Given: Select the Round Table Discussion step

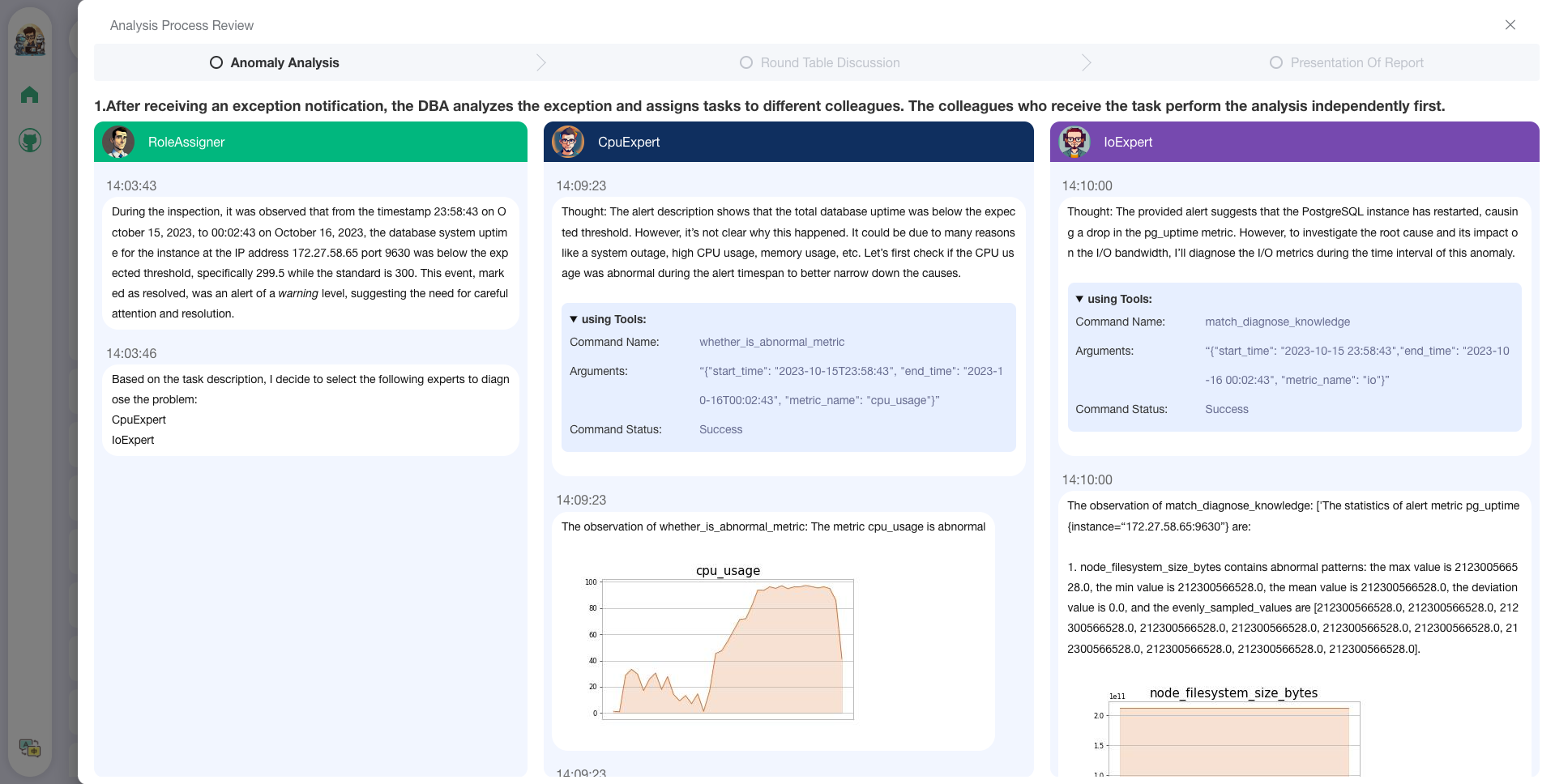Looking at the screenshot, I should [820, 62].
